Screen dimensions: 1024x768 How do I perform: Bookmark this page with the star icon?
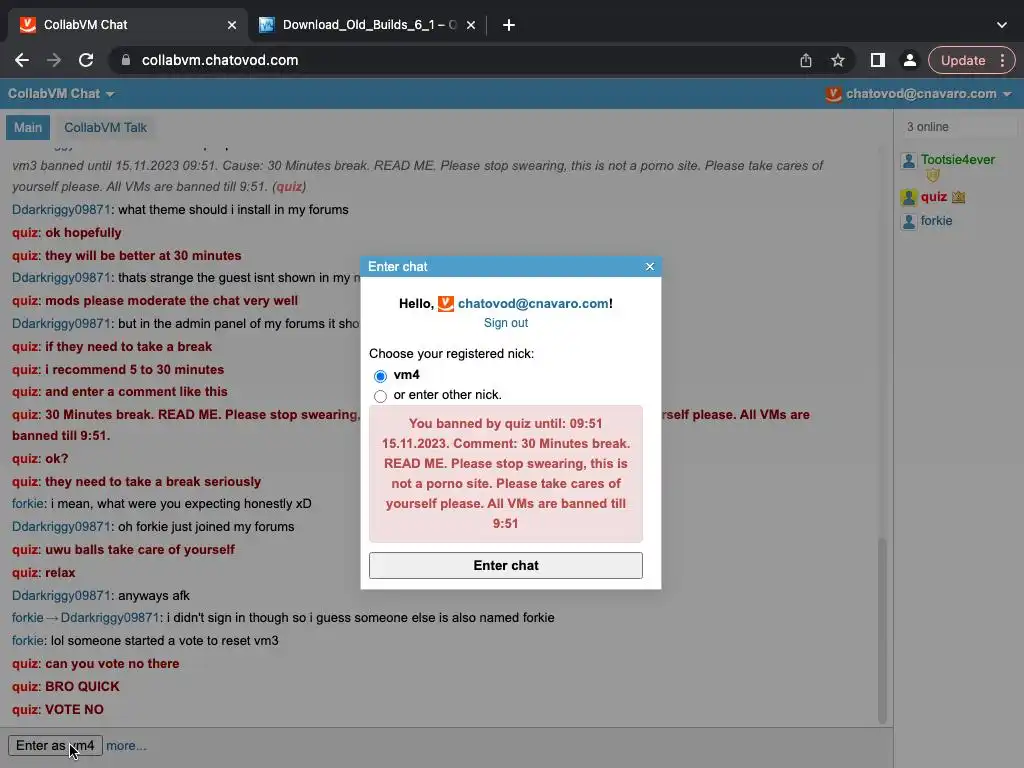[838, 60]
